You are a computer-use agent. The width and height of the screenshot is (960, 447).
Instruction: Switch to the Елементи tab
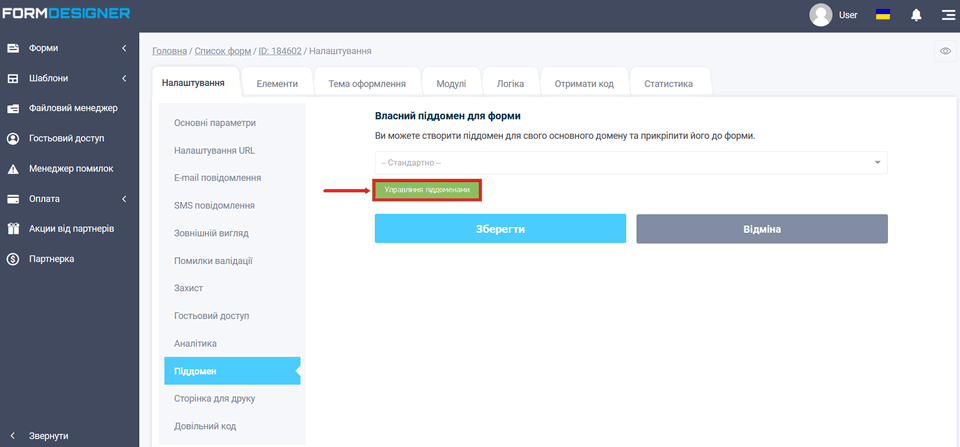(x=277, y=84)
